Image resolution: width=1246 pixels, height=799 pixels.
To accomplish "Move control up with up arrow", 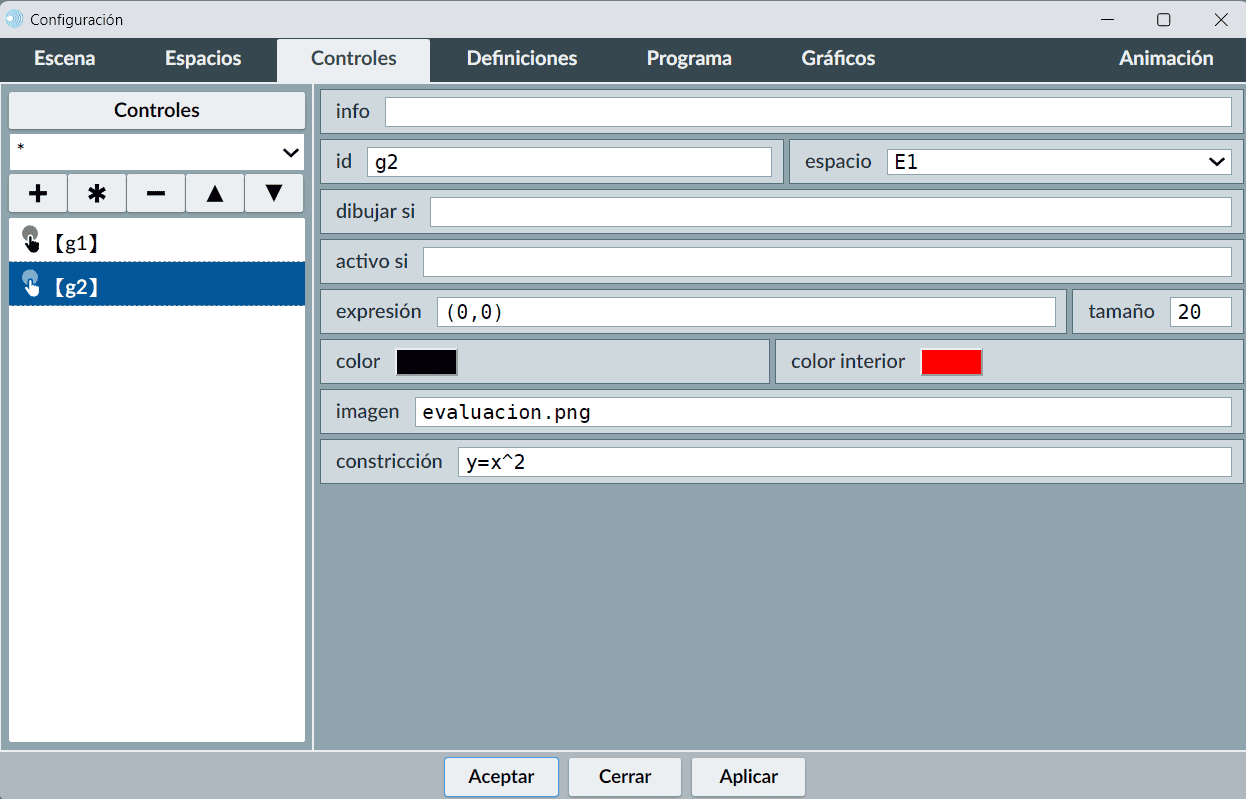I will 215,193.
